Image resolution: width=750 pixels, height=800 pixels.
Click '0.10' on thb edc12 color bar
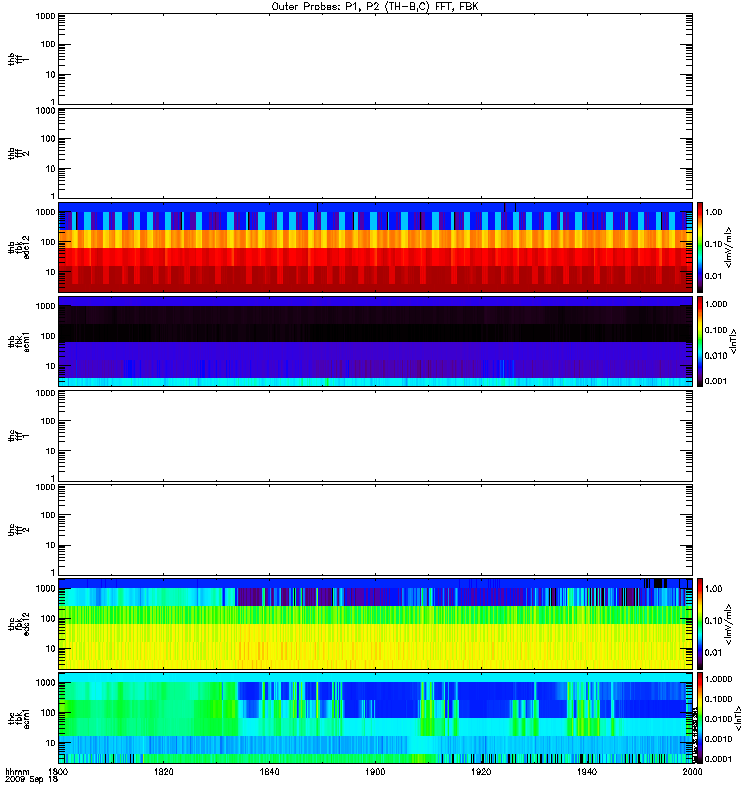tap(714, 244)
